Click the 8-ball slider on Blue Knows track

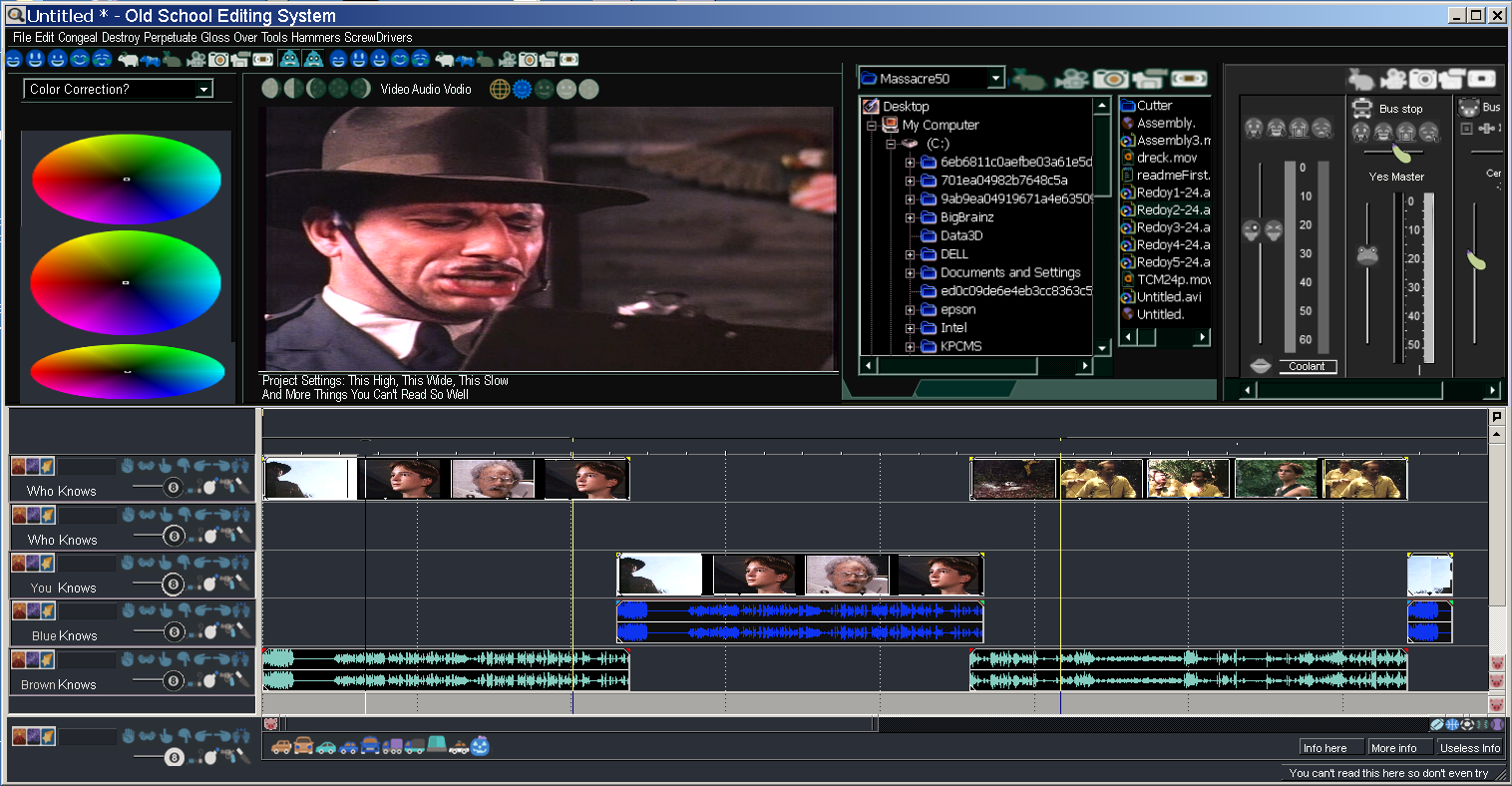click(x=174, y=631)
